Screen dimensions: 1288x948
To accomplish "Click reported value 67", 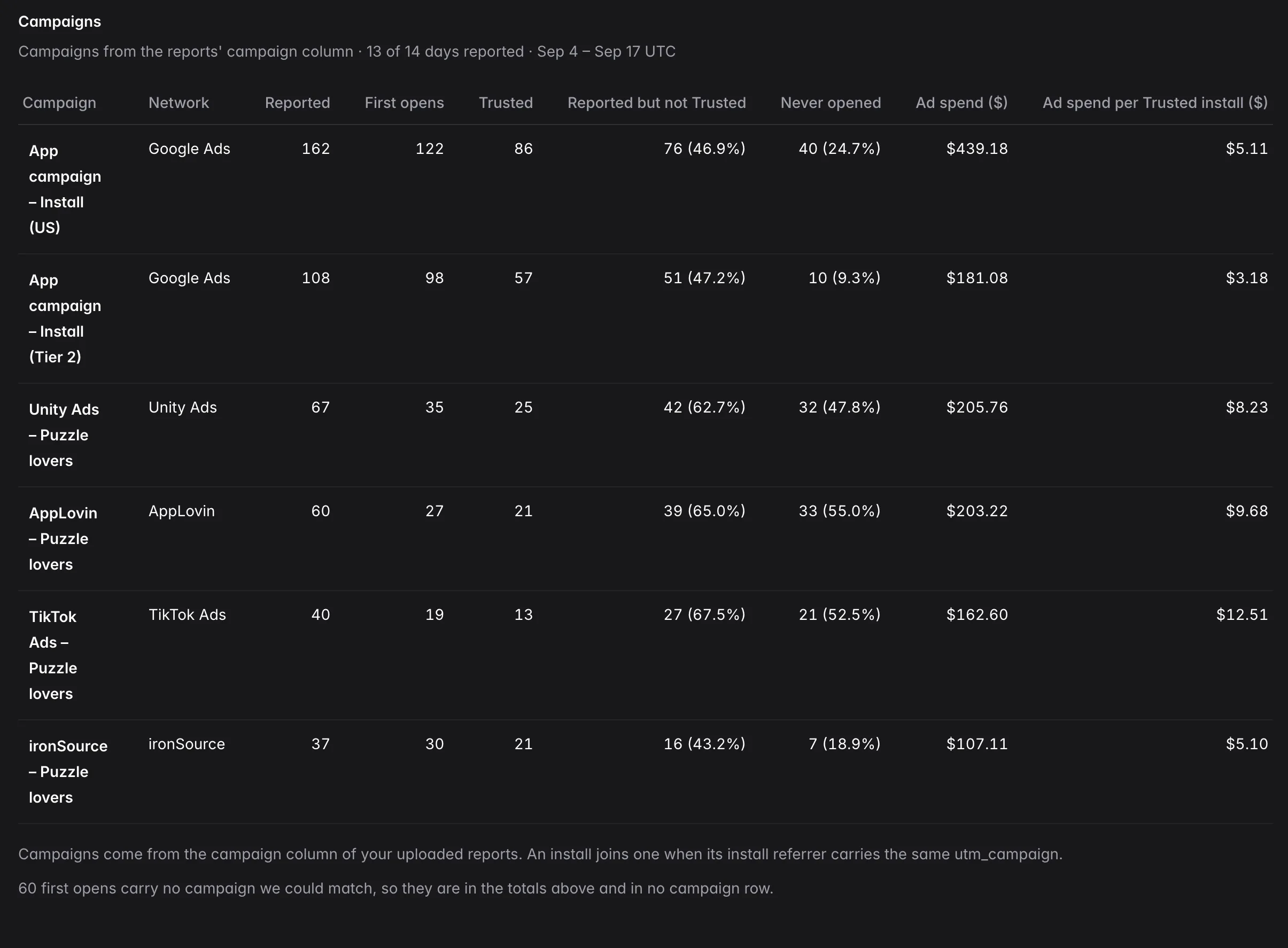I will click(320, 407).
